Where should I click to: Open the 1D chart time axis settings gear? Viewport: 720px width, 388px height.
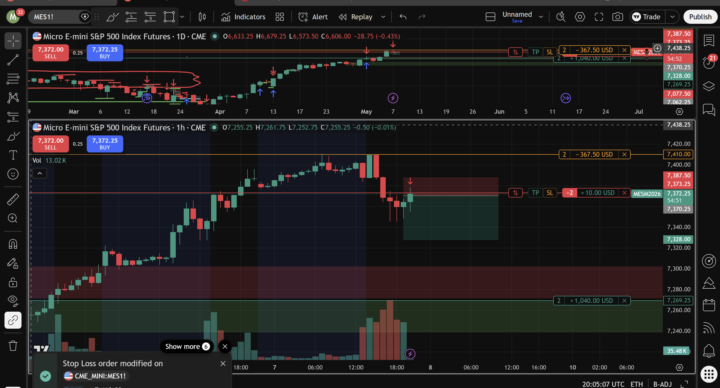(679, 112)
